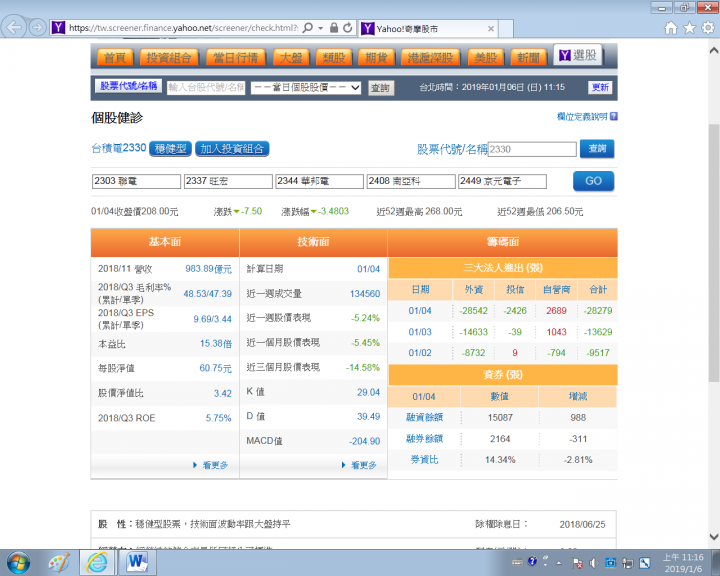Click 看更多 under 技術面
The height and width of the screenshot is (576, 720).
click(x=364, y=465)
